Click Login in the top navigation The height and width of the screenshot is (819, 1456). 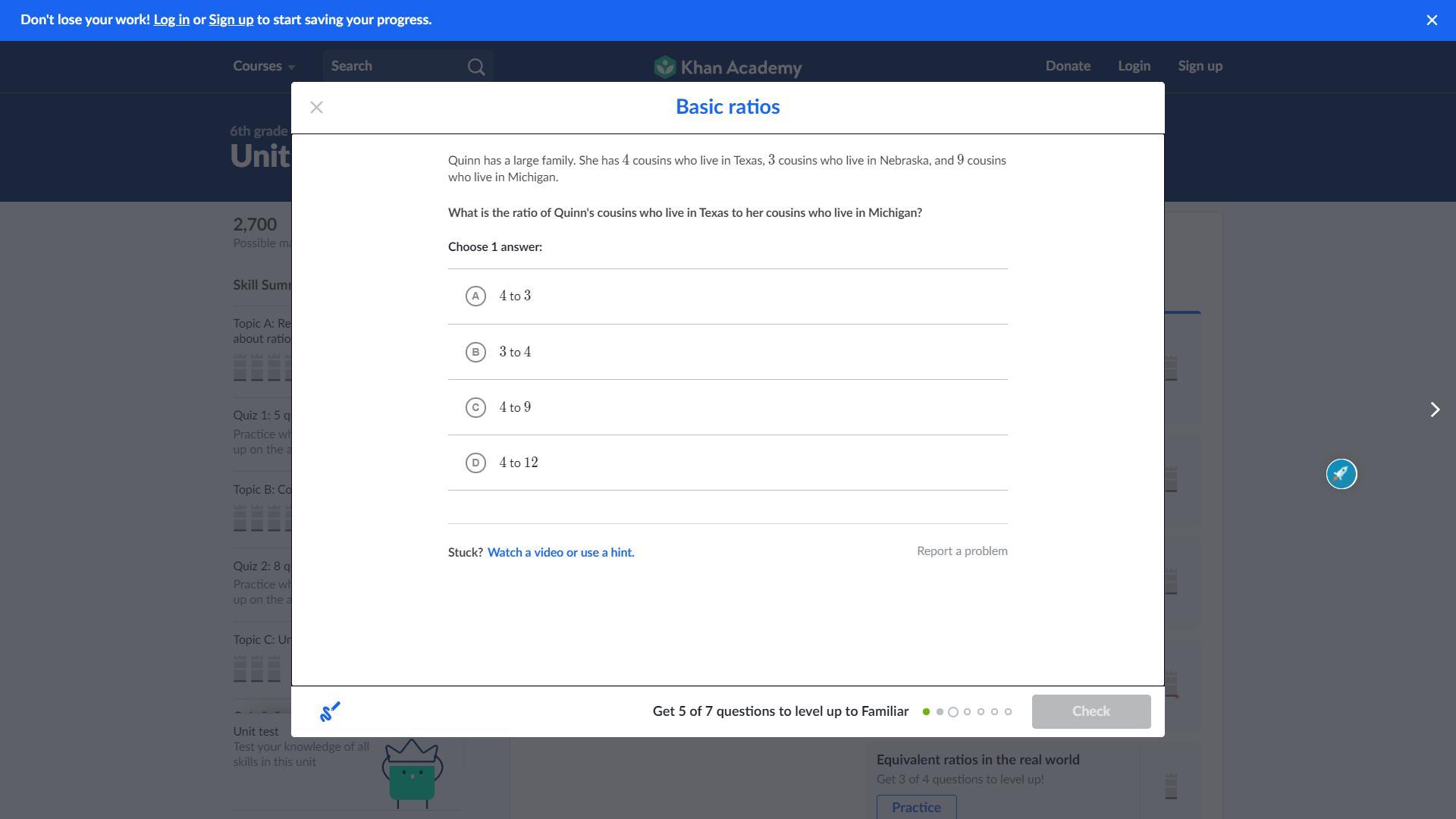click(1134, 66)
